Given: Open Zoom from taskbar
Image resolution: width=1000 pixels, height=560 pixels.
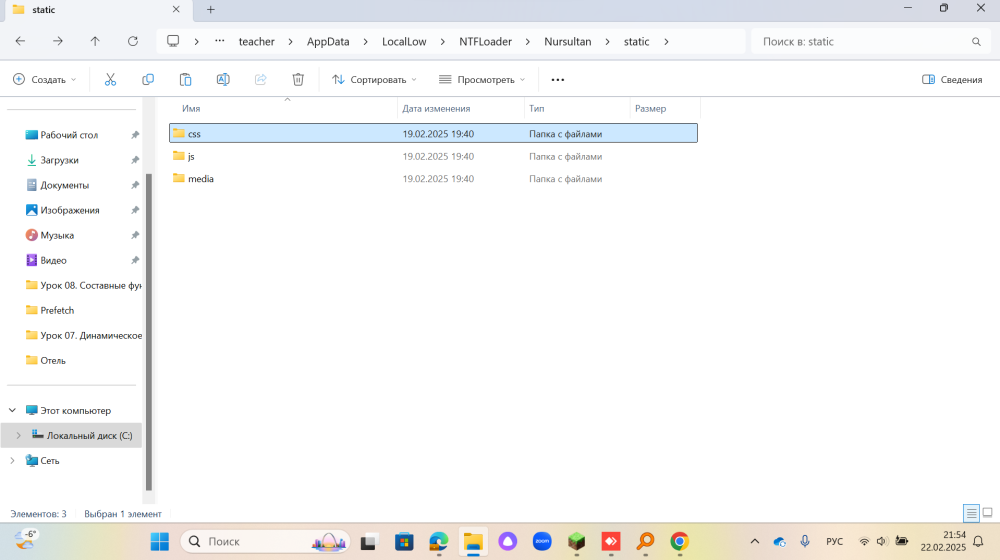Looking at the screenshot, I should [x=542, y=542].
